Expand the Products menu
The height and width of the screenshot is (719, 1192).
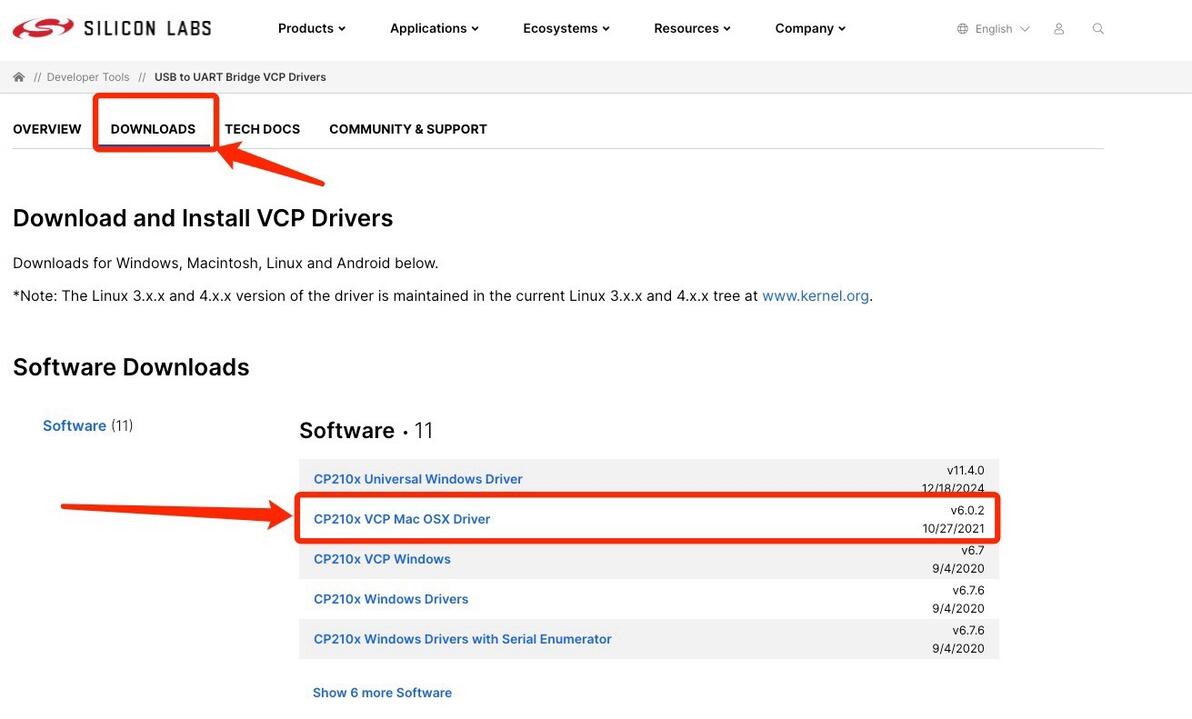coord(311,28)
